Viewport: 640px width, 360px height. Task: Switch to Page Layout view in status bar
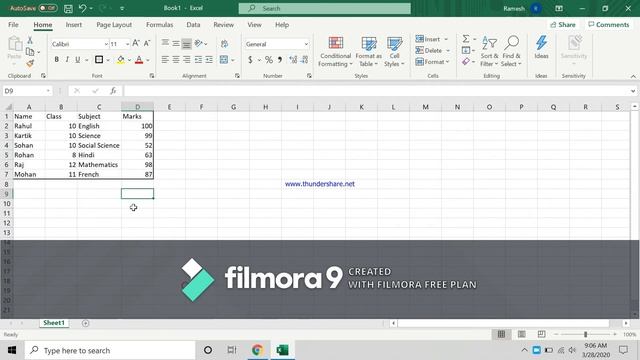click(521, 334)
